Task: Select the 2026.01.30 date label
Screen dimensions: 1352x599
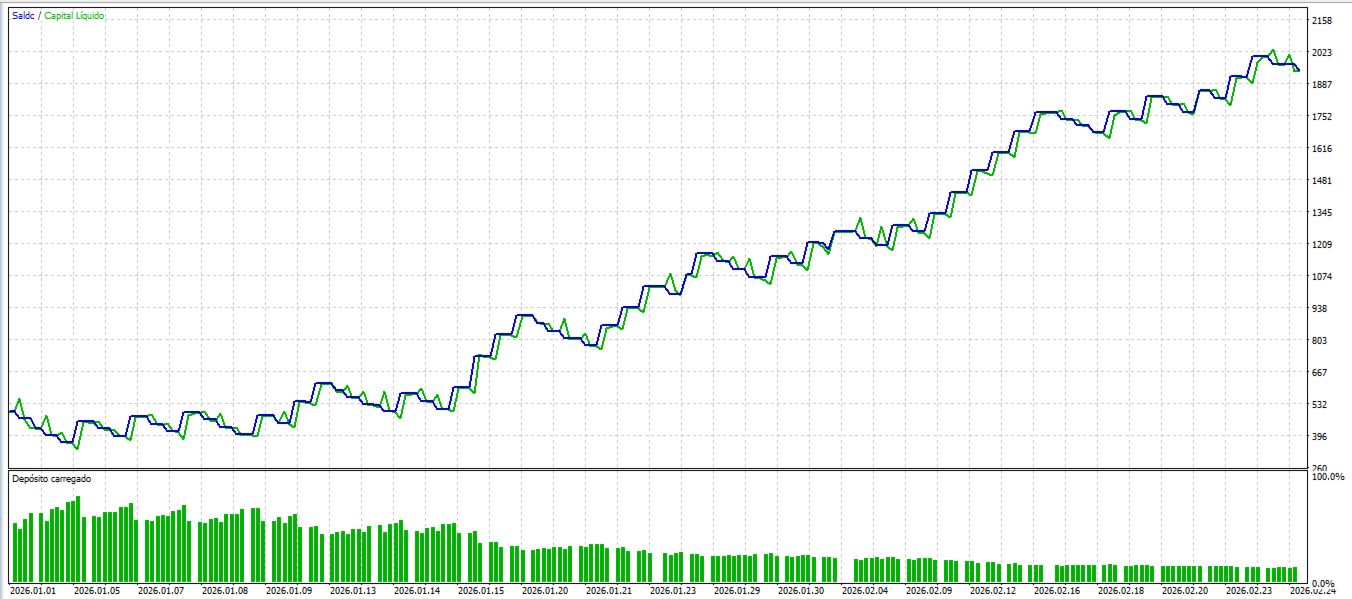Action: point(799,591)
